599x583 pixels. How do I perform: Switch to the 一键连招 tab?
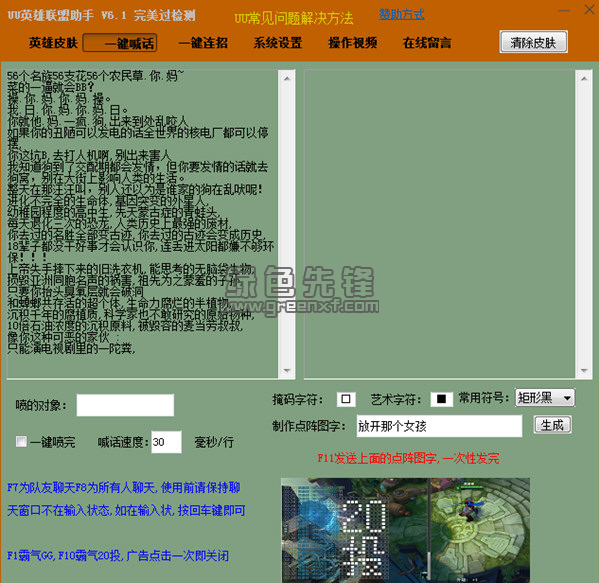point(203,43)
